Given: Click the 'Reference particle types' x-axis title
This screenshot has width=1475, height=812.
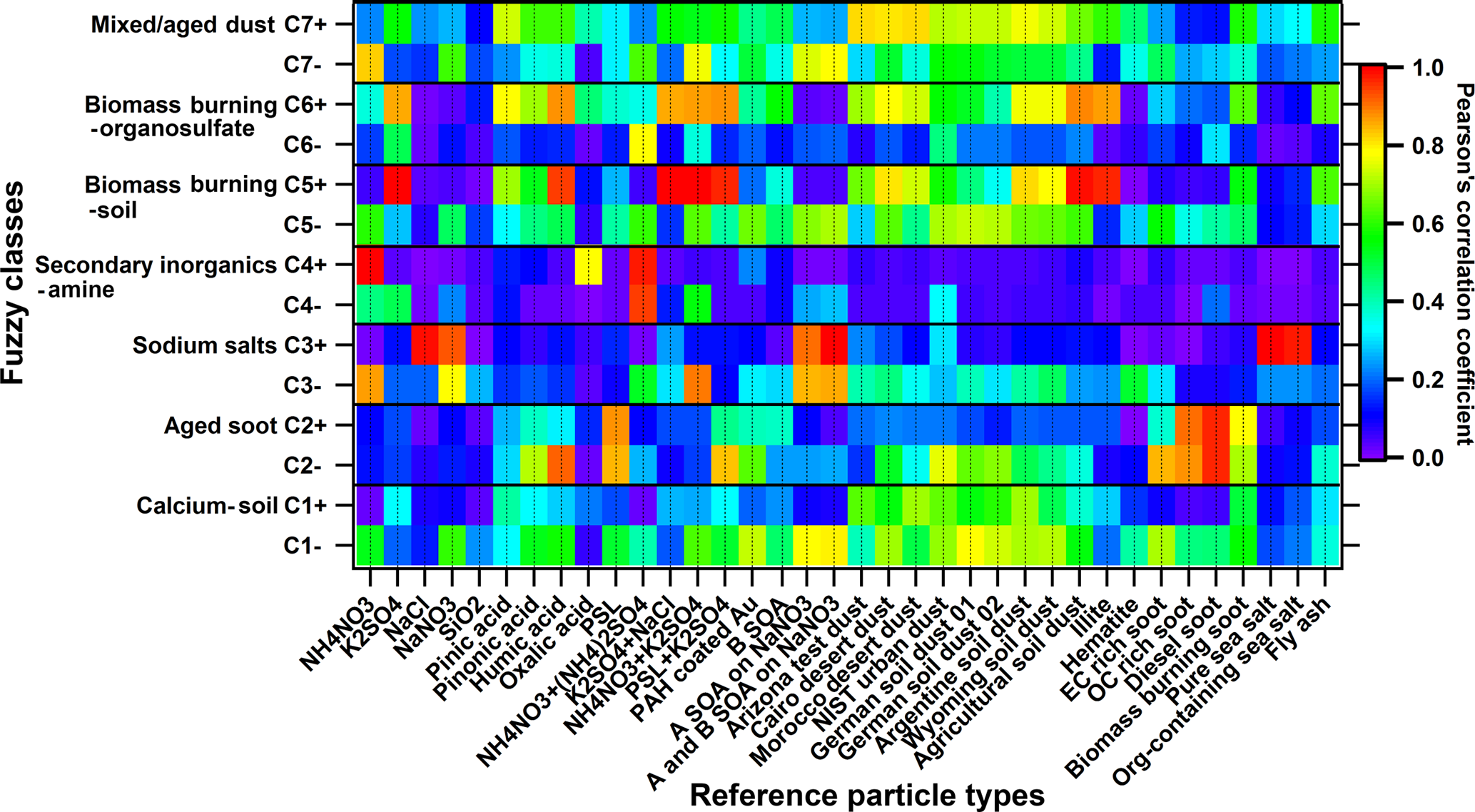Looking at the screenshot, I should pyautogui.click(x=866, y=795).
